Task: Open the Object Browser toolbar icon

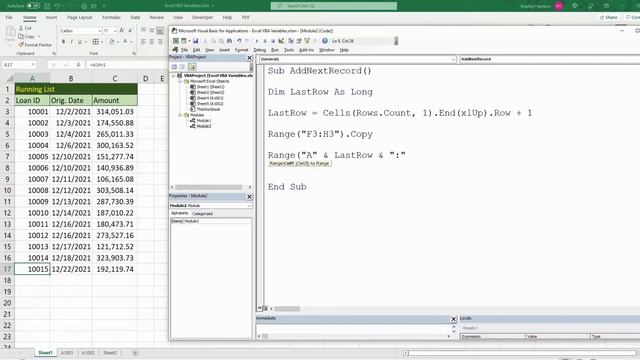Action: [x=307, y=41]
